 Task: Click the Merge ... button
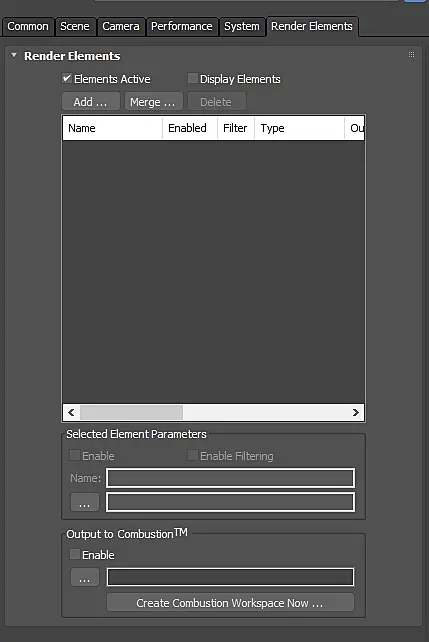tap(154, 102)
